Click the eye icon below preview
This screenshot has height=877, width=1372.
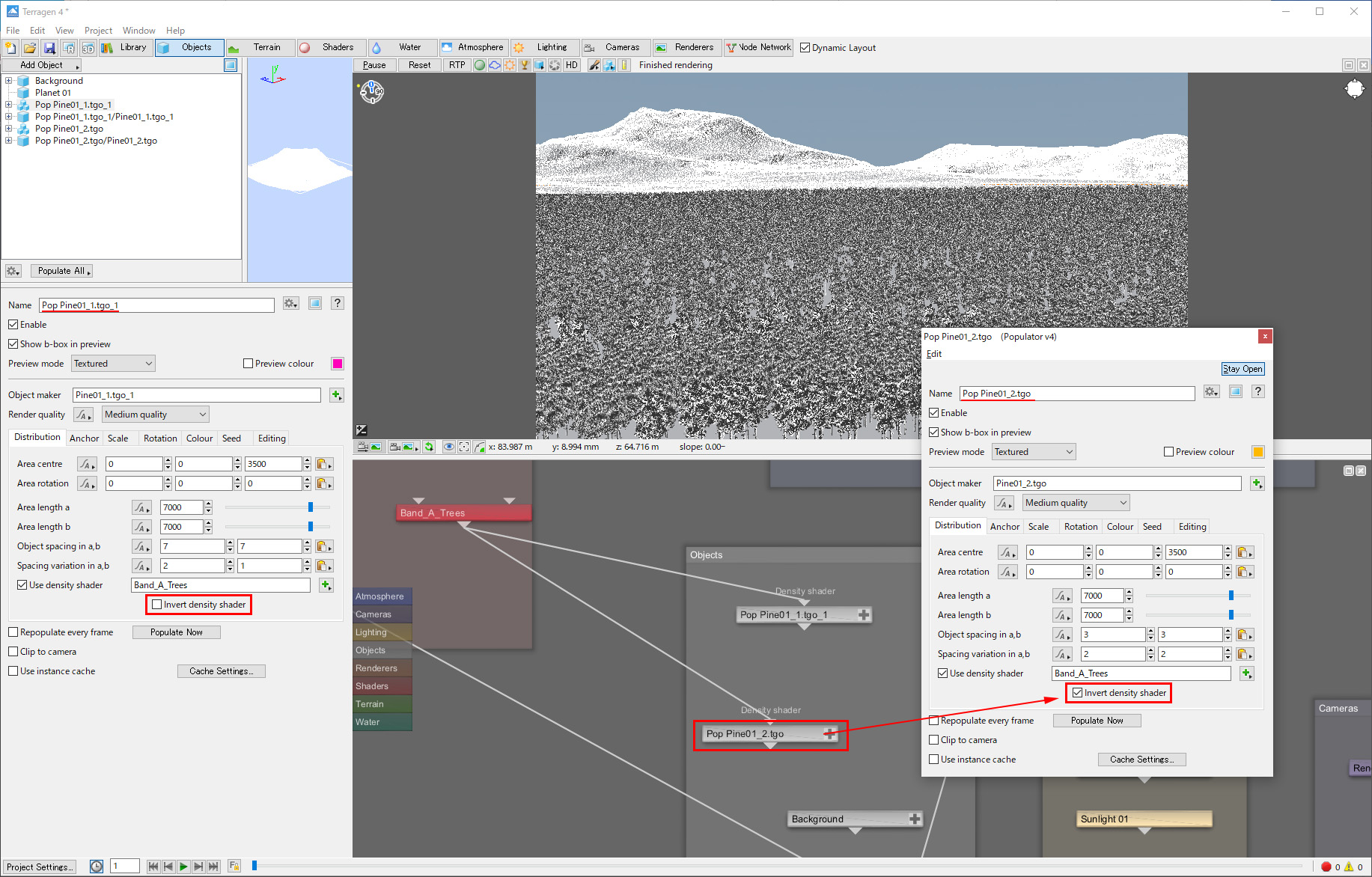tap(448, 447)
